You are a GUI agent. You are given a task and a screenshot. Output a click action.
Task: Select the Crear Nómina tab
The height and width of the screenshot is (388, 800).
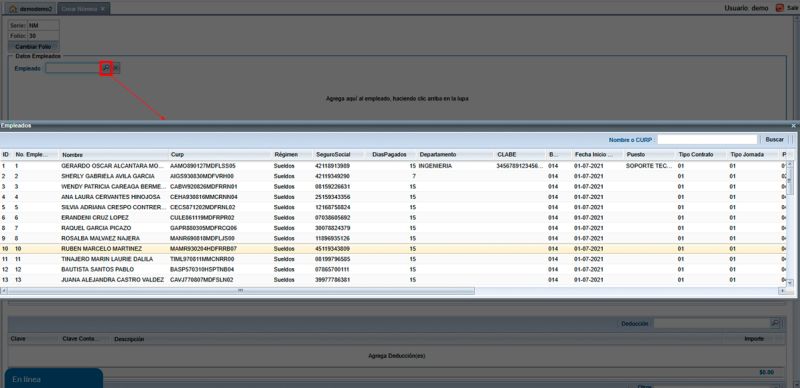pos(79,9)
